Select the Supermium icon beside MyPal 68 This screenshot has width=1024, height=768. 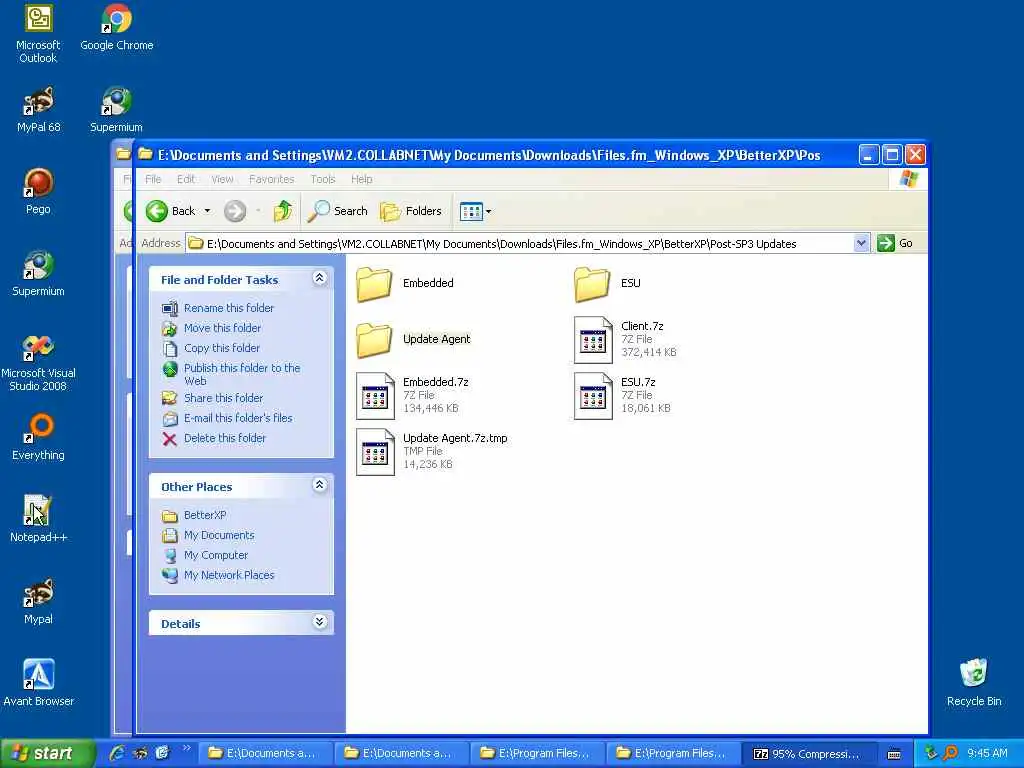tap(116, 109)
